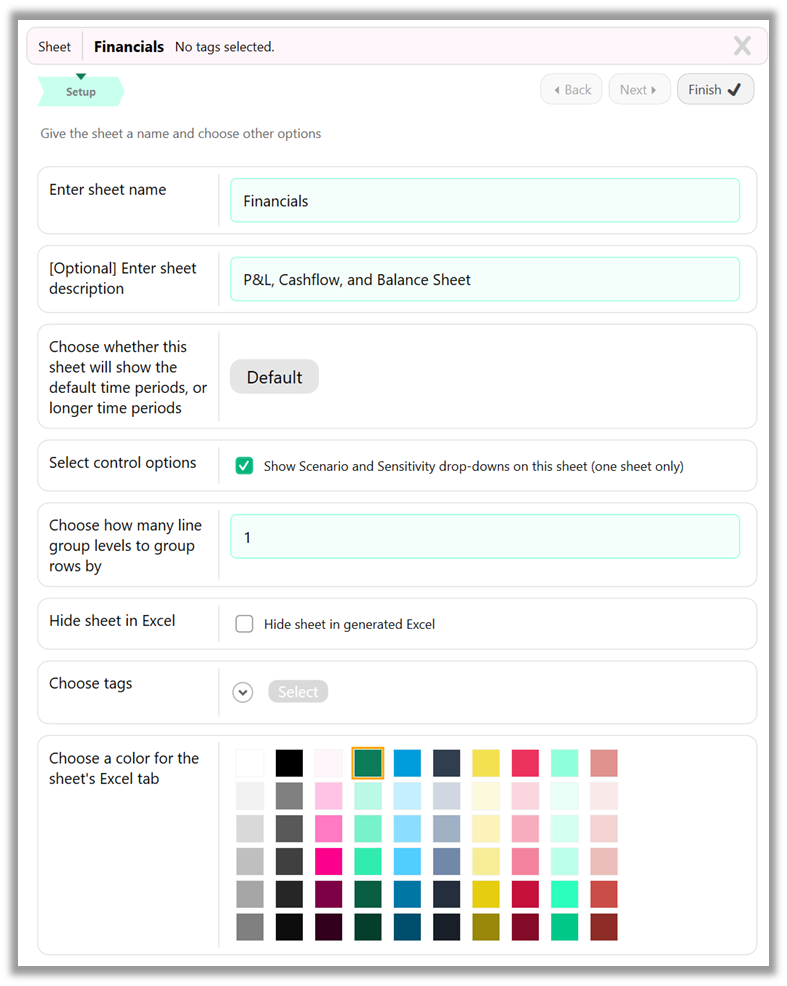
Task: Click the sheet description field
Action: coord(485,279)
